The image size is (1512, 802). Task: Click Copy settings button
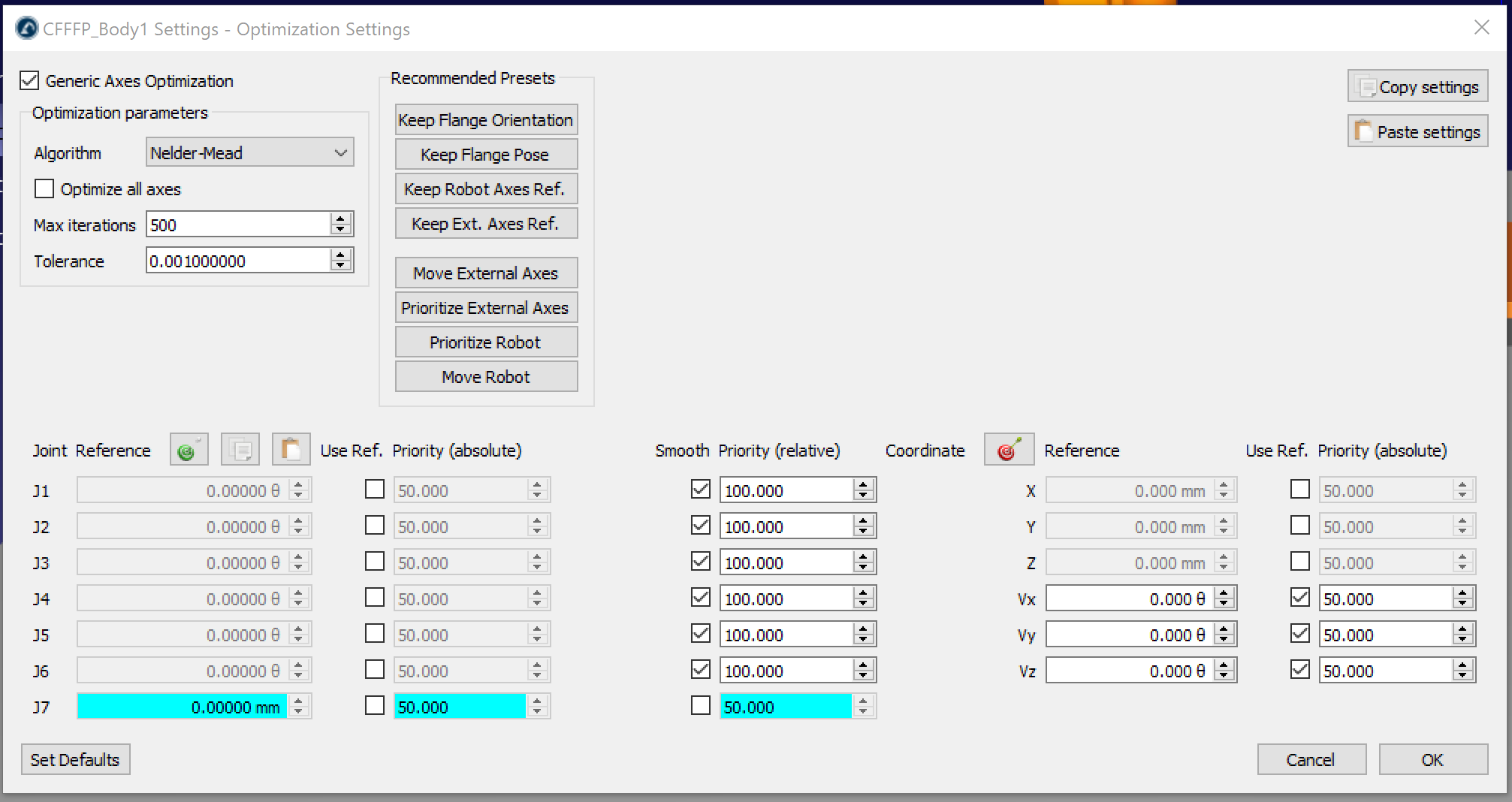tap(1417, 87)
